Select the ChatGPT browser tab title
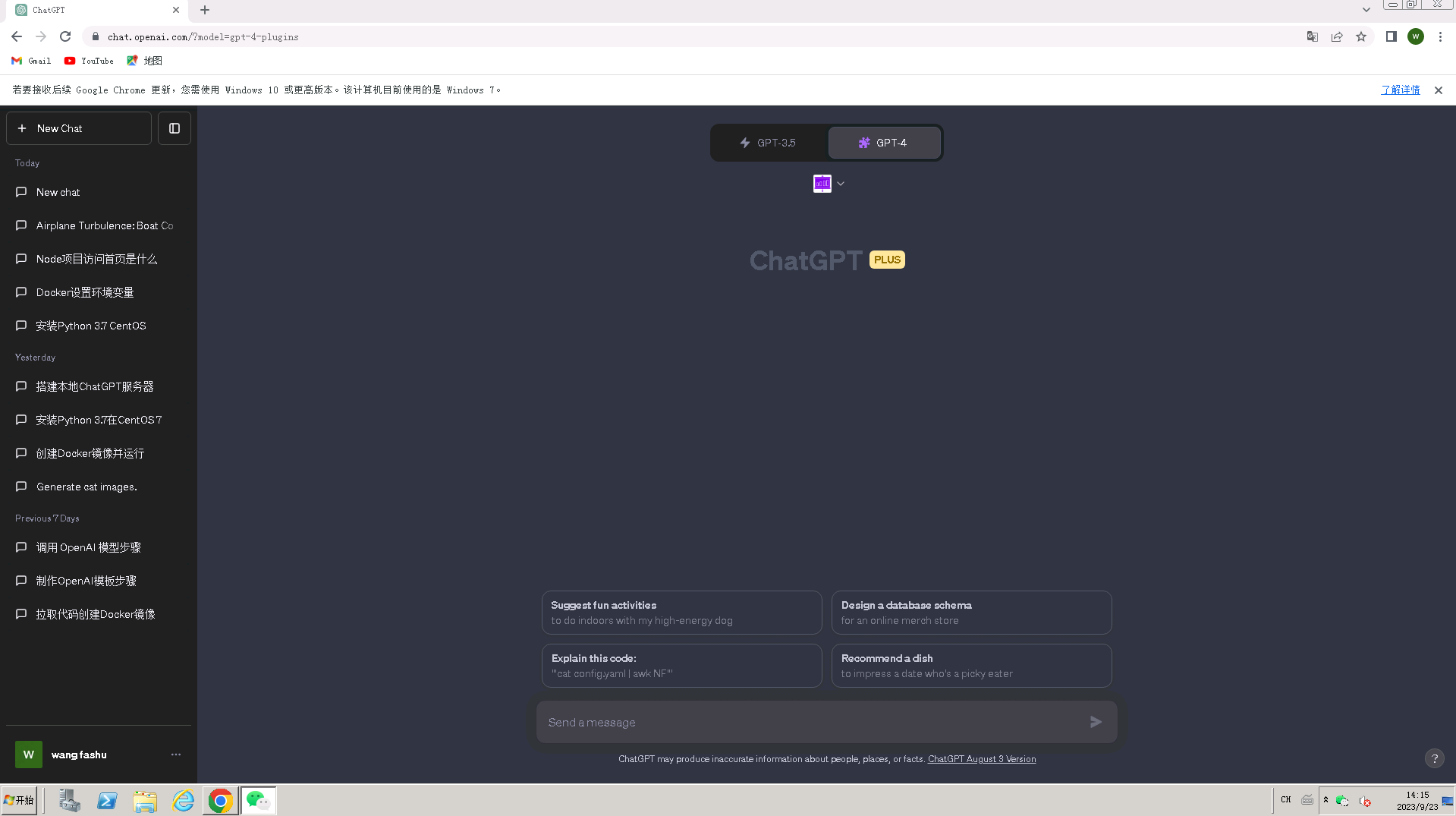 [x=49, y=10]
